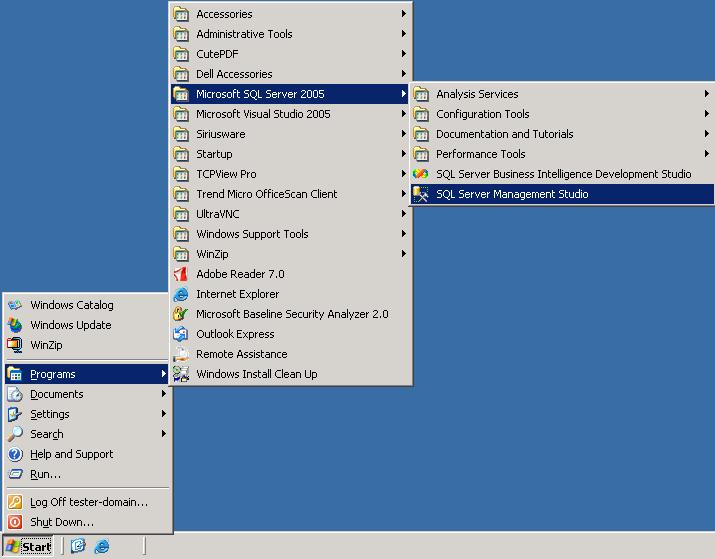
Task: Select Microsoft Visual Studio 2005 folder
Action: tap(263, 114)
